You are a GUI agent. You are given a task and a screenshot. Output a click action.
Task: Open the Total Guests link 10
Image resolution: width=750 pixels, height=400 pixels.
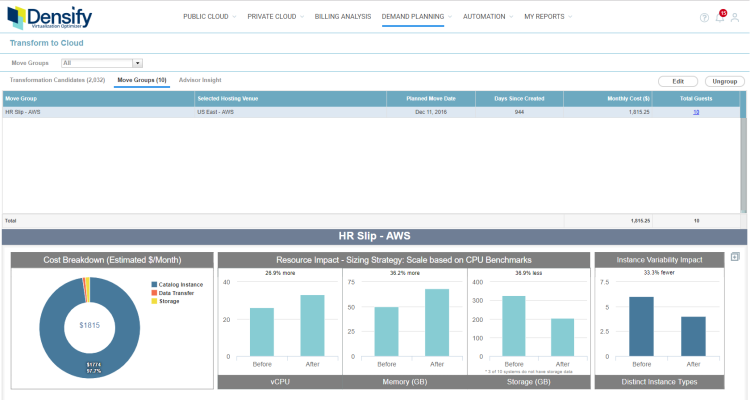click(x=696, y=112)
